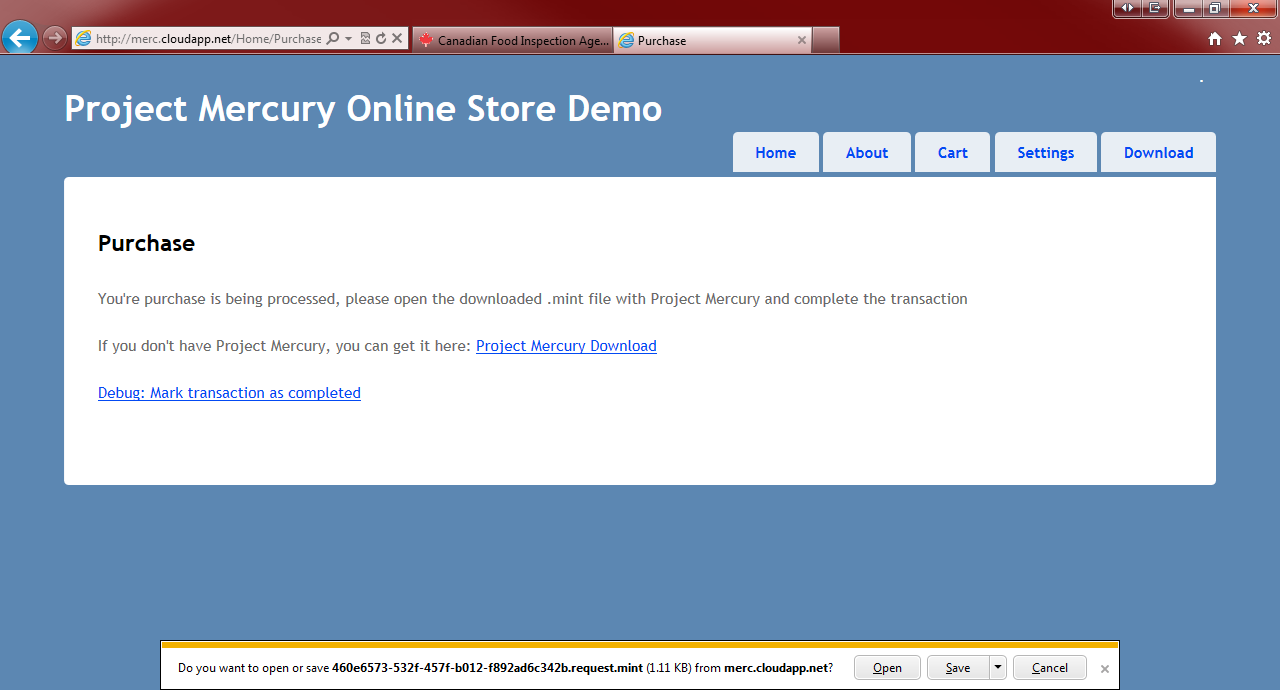Toggle the Compatibility View icon
Screen dimensions: 1280x690
coord(365,39)
